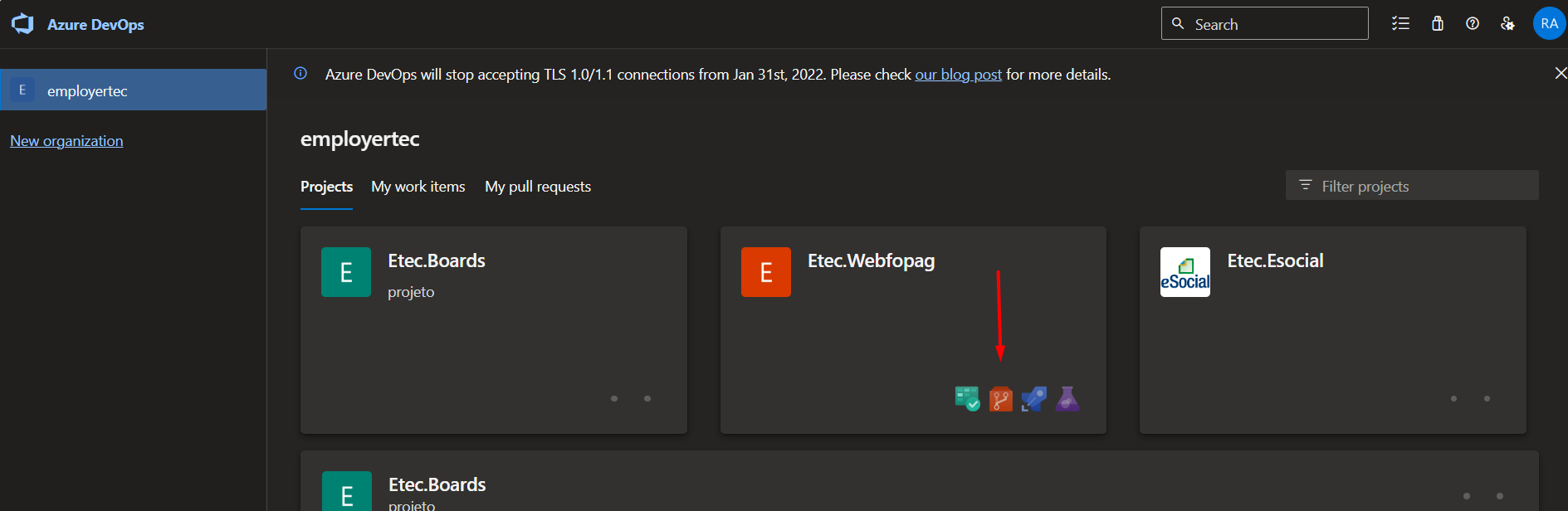Viewport: 1568px width, 511px height.
Task: Click the info icon in the TLS banner
Action: pos(300,73)
